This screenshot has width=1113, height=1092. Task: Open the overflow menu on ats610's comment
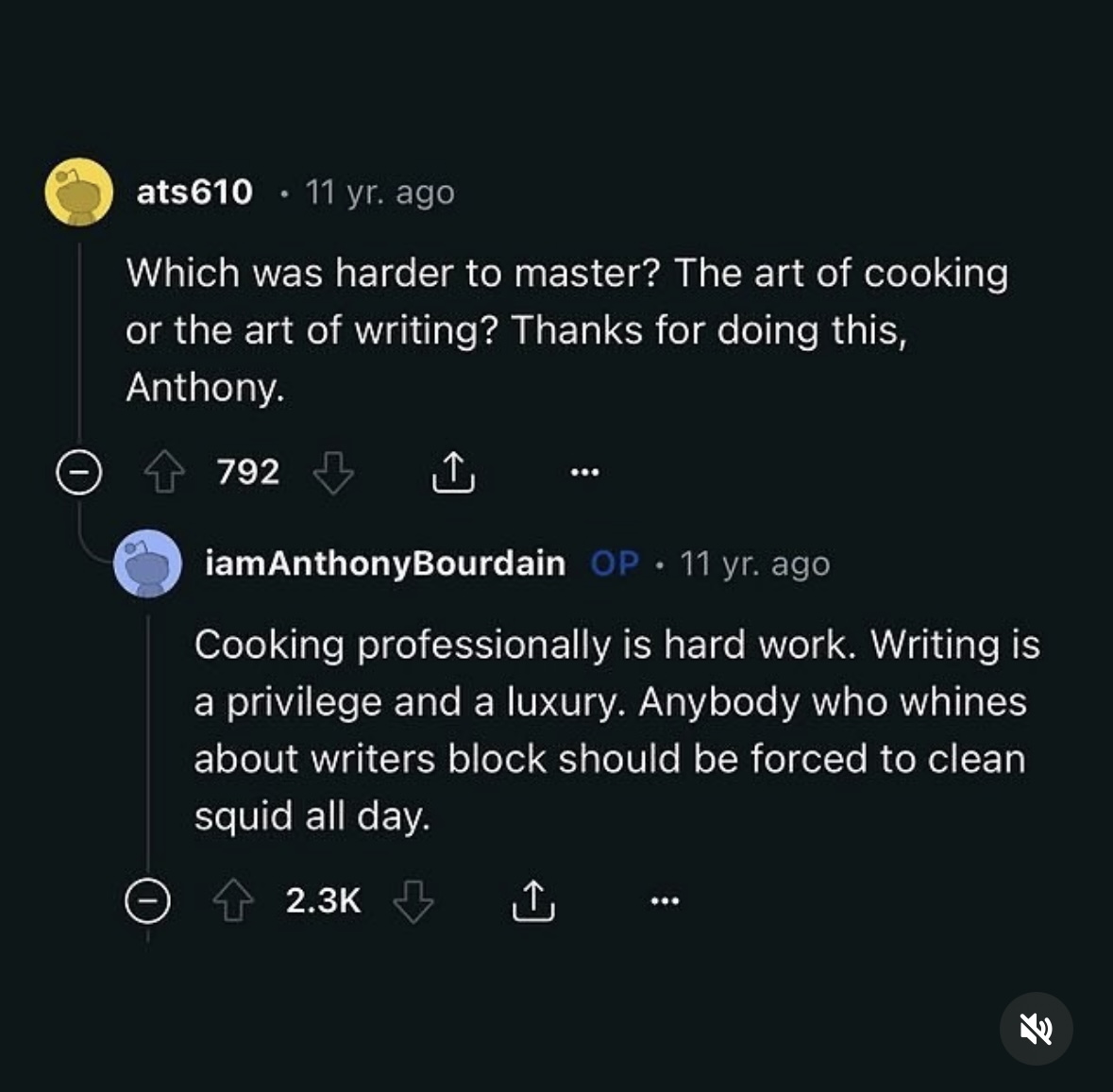point(583,472)
